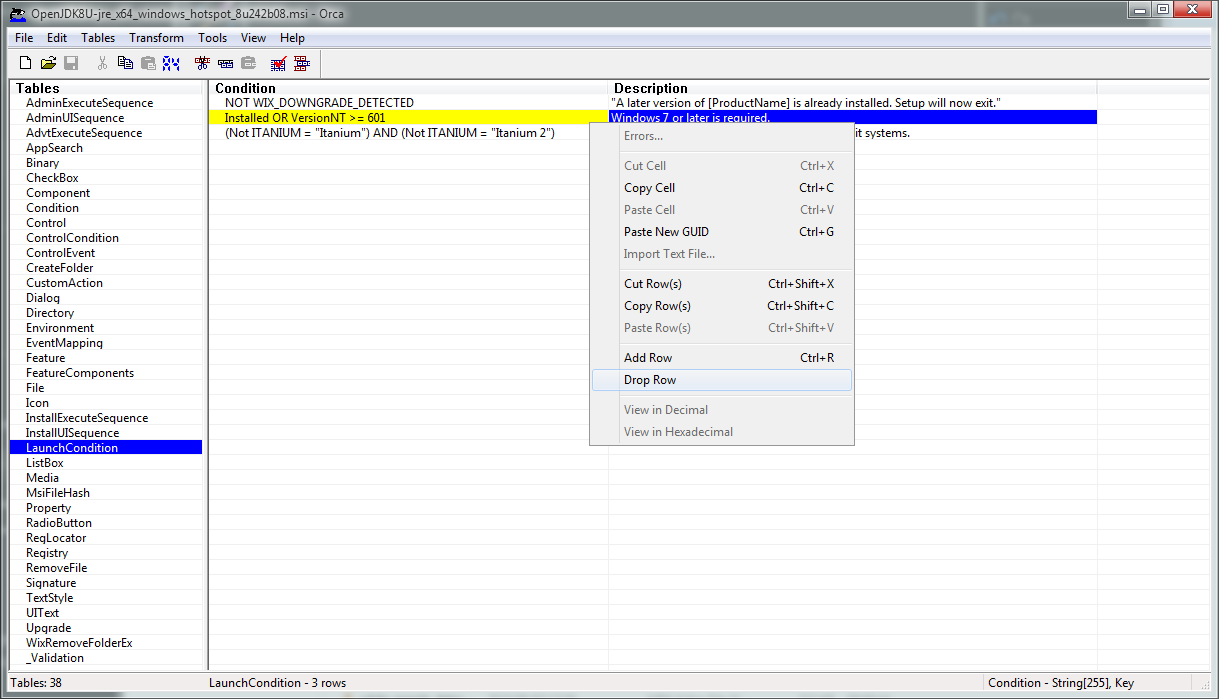The width and height of the screenshot is (1219, 699).
Task: Click the Dialog Preview toolbar icon
Action: click(x=301, y=63)
